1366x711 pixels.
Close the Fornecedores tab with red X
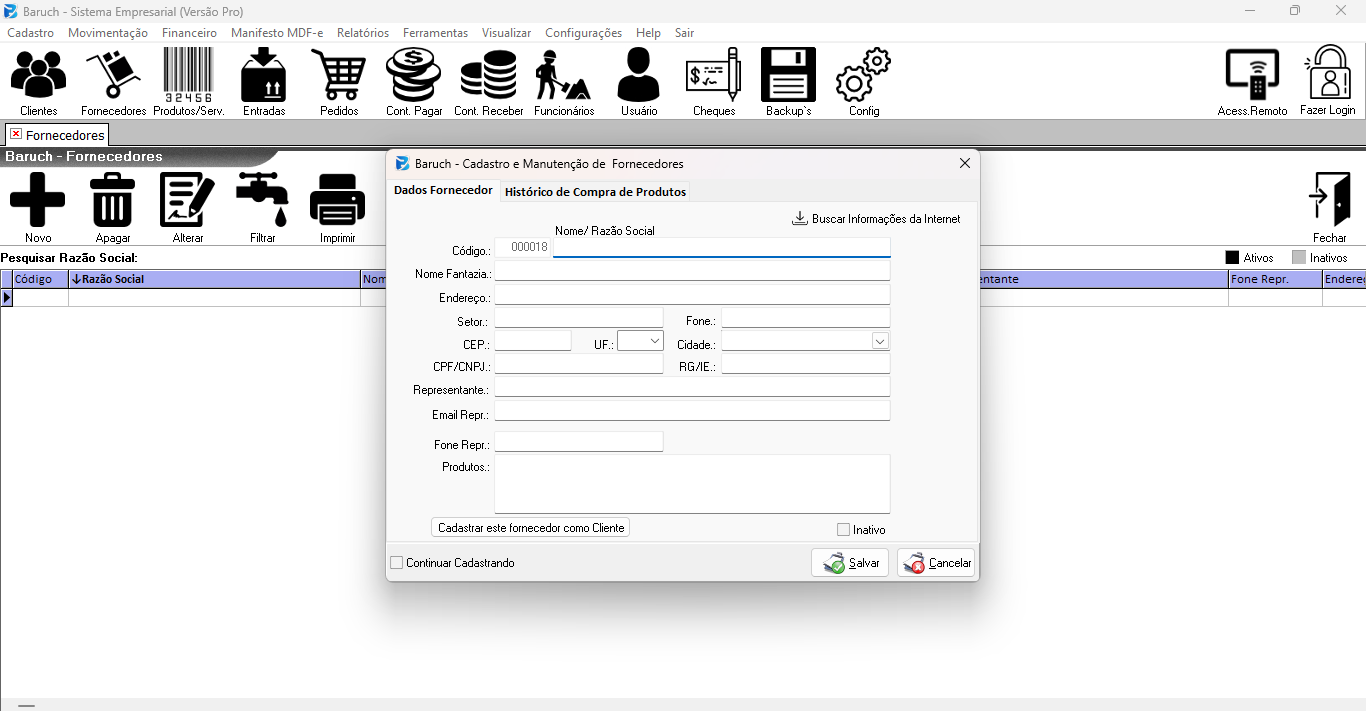click(x=15, y=134)
